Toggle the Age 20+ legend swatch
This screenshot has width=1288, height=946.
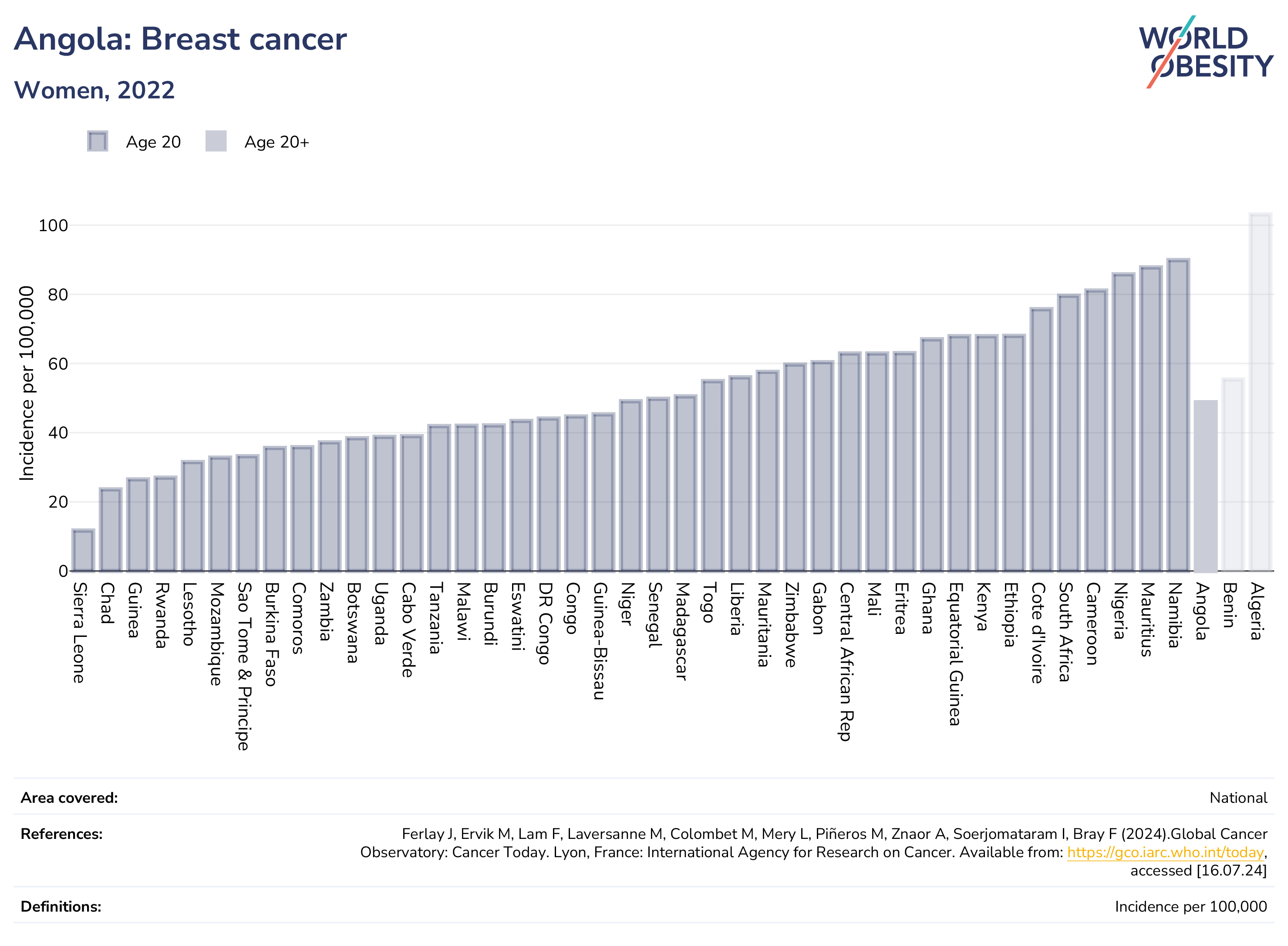[x=216, y=141]
